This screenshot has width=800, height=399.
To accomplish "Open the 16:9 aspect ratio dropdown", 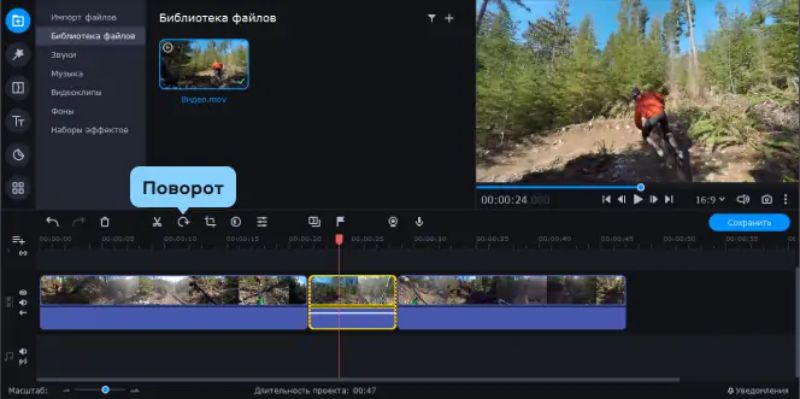I will pos(710,200).
